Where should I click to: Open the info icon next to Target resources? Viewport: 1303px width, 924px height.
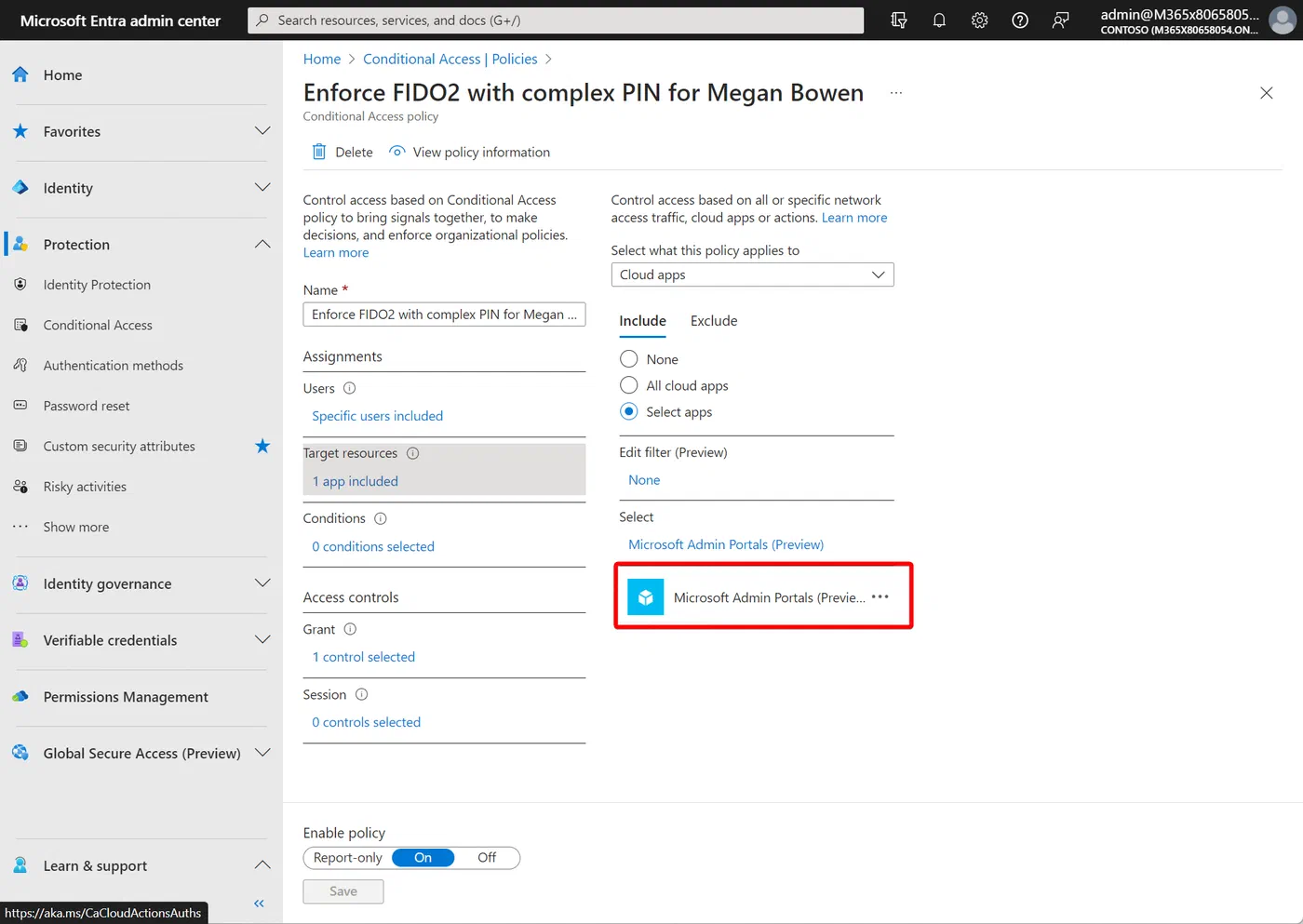coord(413,453)
